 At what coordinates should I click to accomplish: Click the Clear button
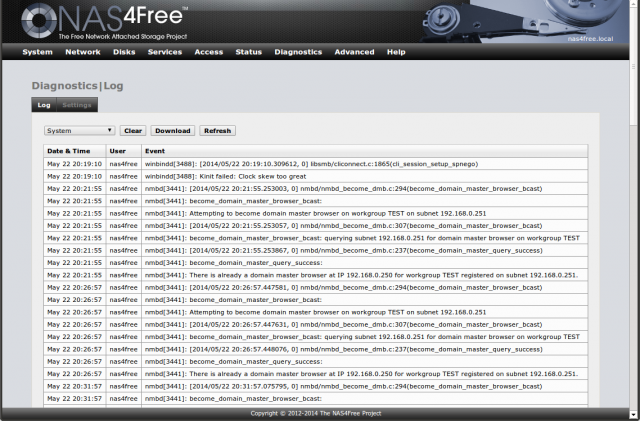tap(133, 131)
